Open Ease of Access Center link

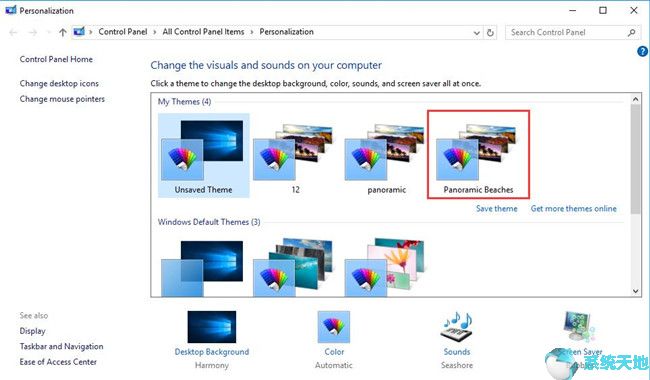[58, 362]
